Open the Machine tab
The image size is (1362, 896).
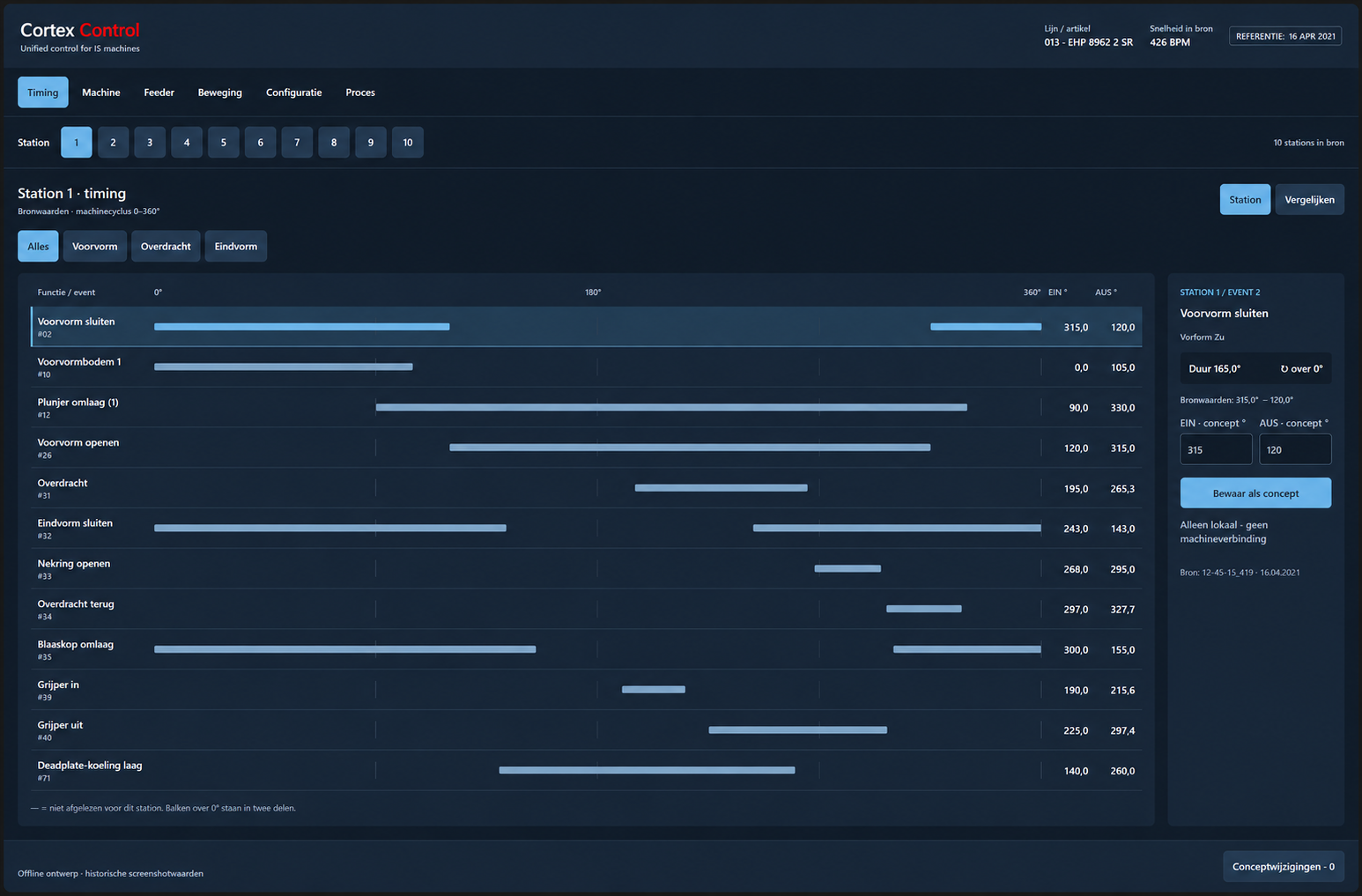(x=101, y=93)
